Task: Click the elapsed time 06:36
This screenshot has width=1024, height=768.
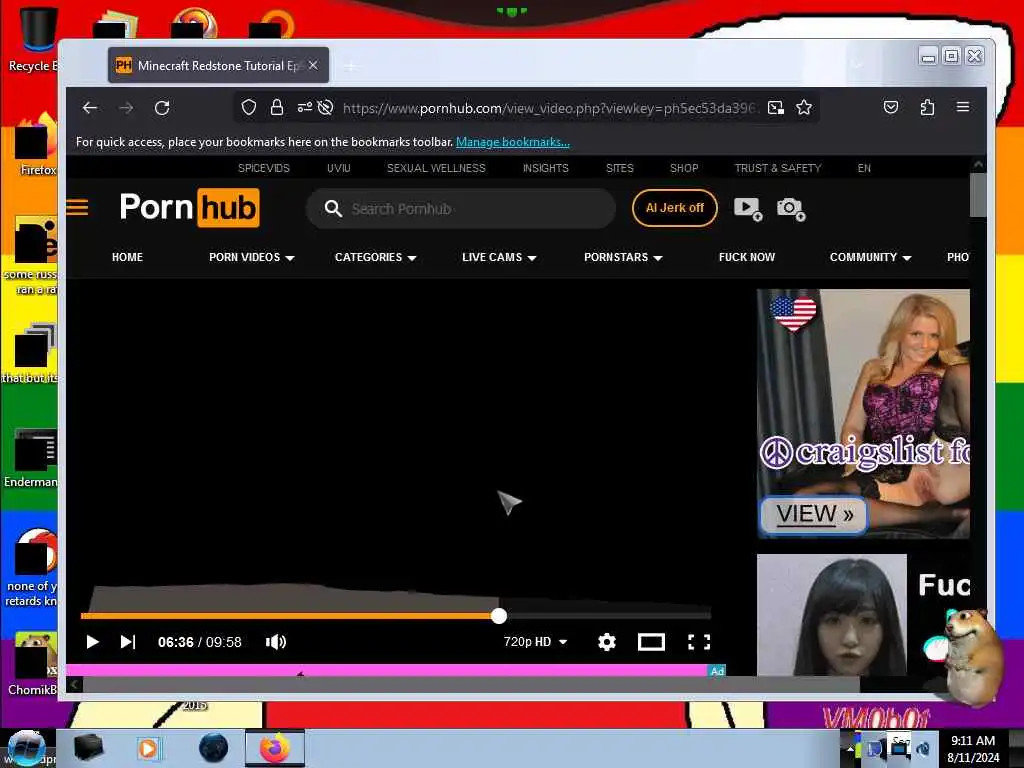Action: click(176, 642)
